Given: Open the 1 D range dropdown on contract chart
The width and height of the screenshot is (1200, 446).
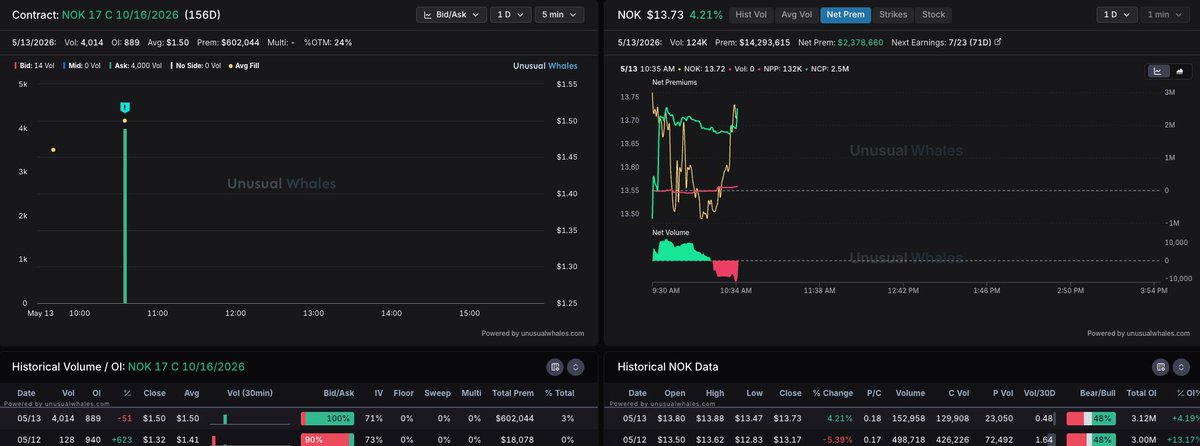Looking at the screenshot, I should click(x=510, y=15).
